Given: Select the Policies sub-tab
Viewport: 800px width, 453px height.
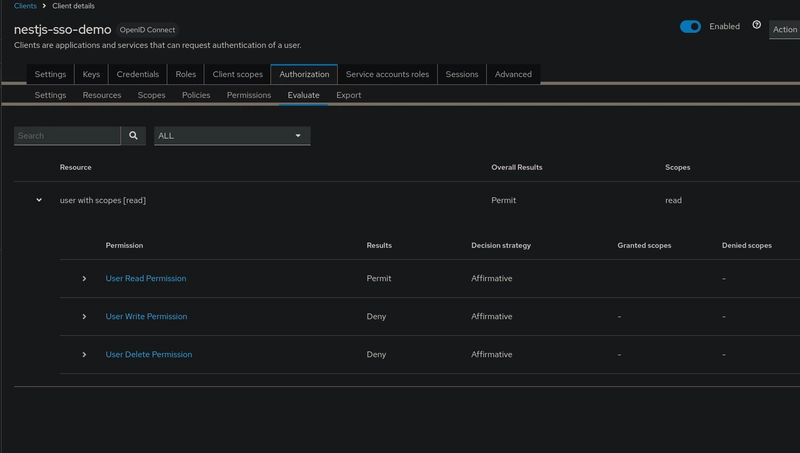Looking at the screenshot, I should click(x=196, y=95).
